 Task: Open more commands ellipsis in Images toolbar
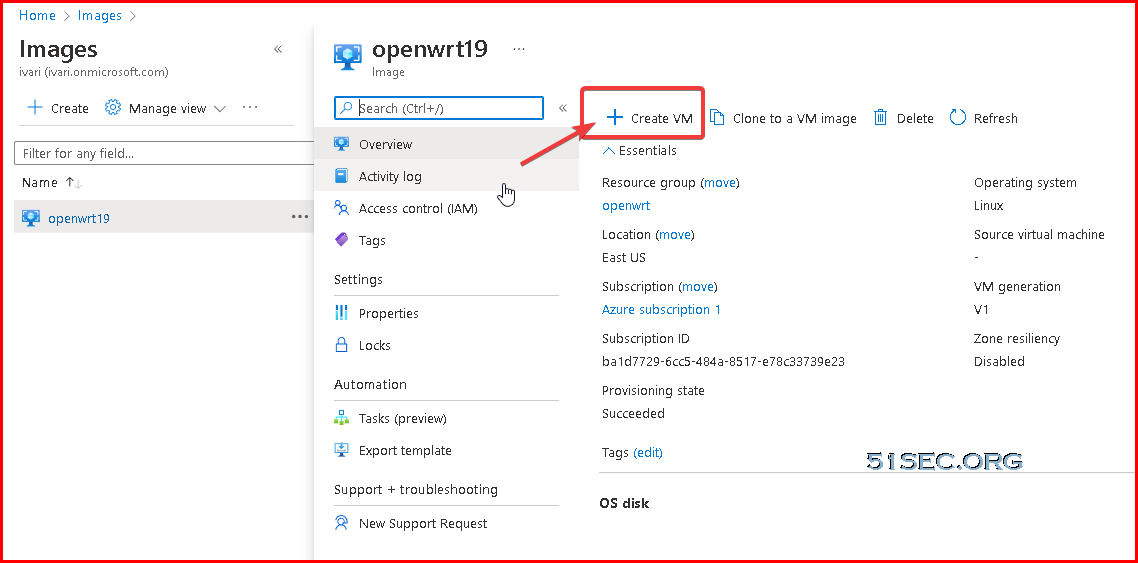[250, 107]
